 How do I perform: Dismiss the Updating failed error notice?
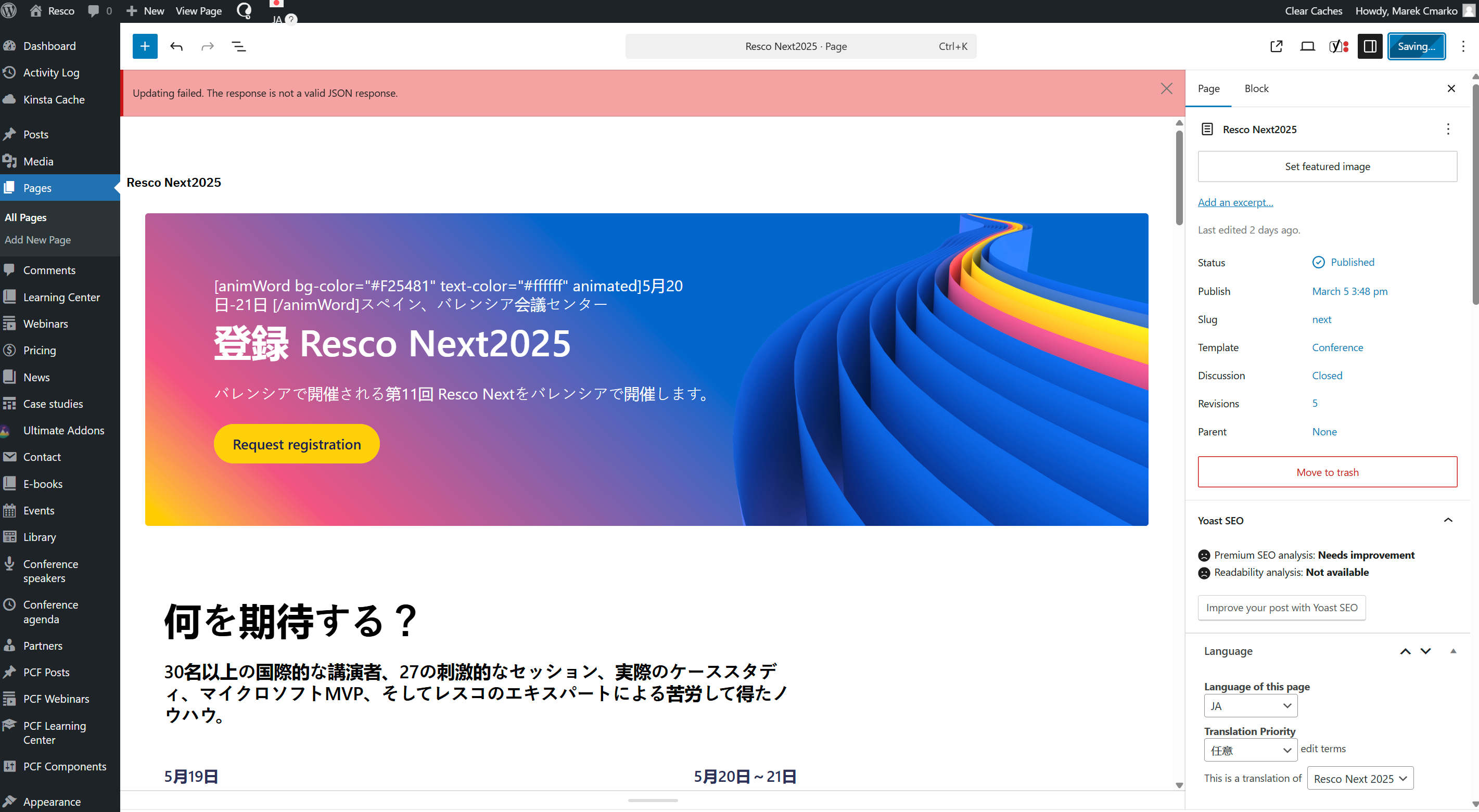click(x=1166, y=88)
